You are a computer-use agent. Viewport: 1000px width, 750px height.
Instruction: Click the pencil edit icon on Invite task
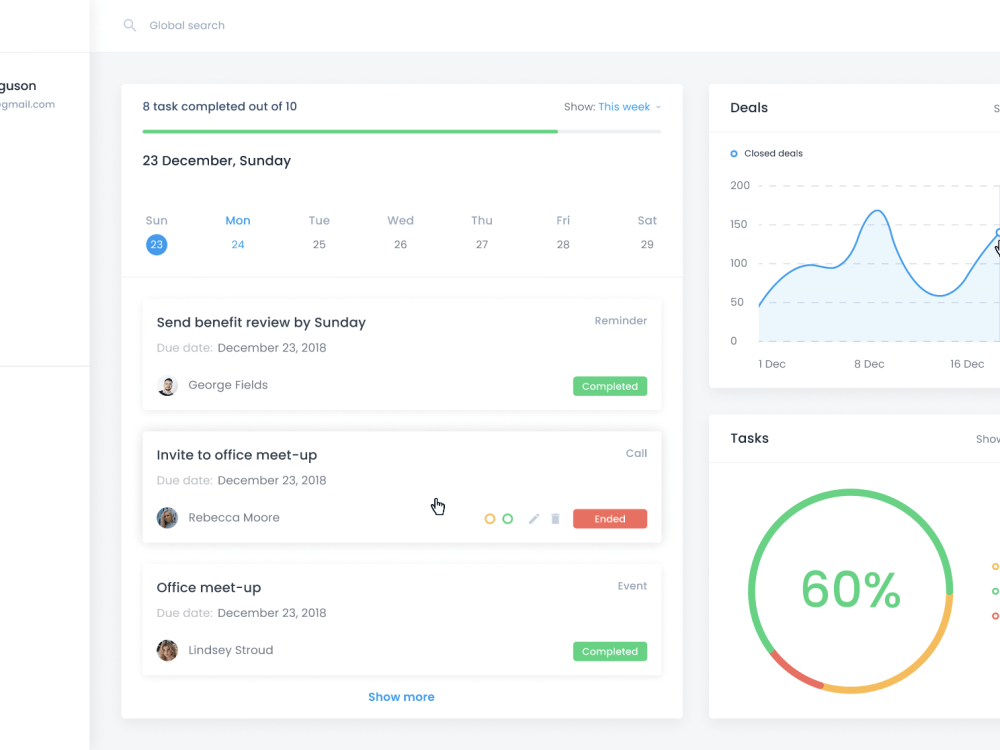click(x=534, y=518)
